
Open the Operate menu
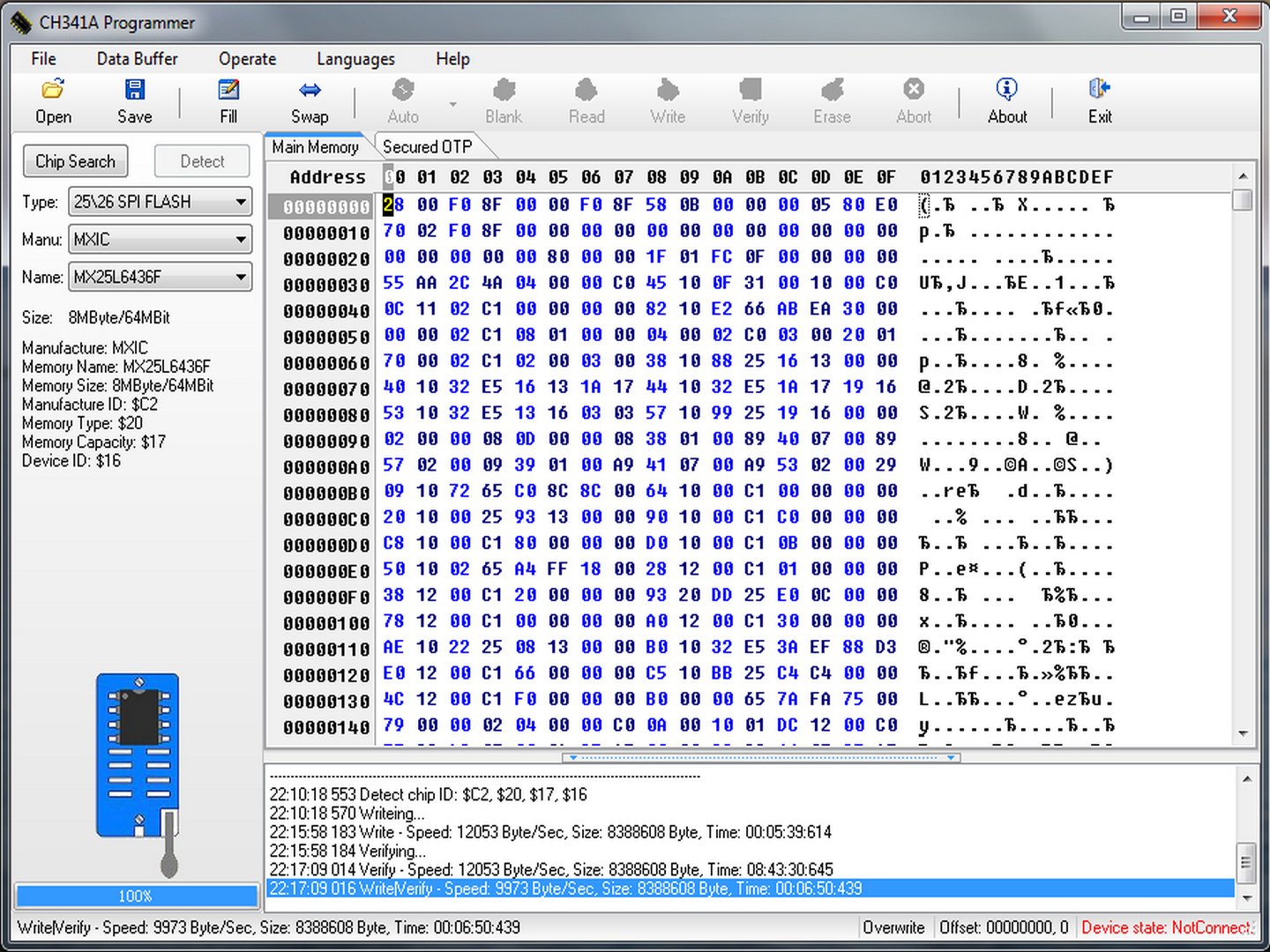point(247,59)
